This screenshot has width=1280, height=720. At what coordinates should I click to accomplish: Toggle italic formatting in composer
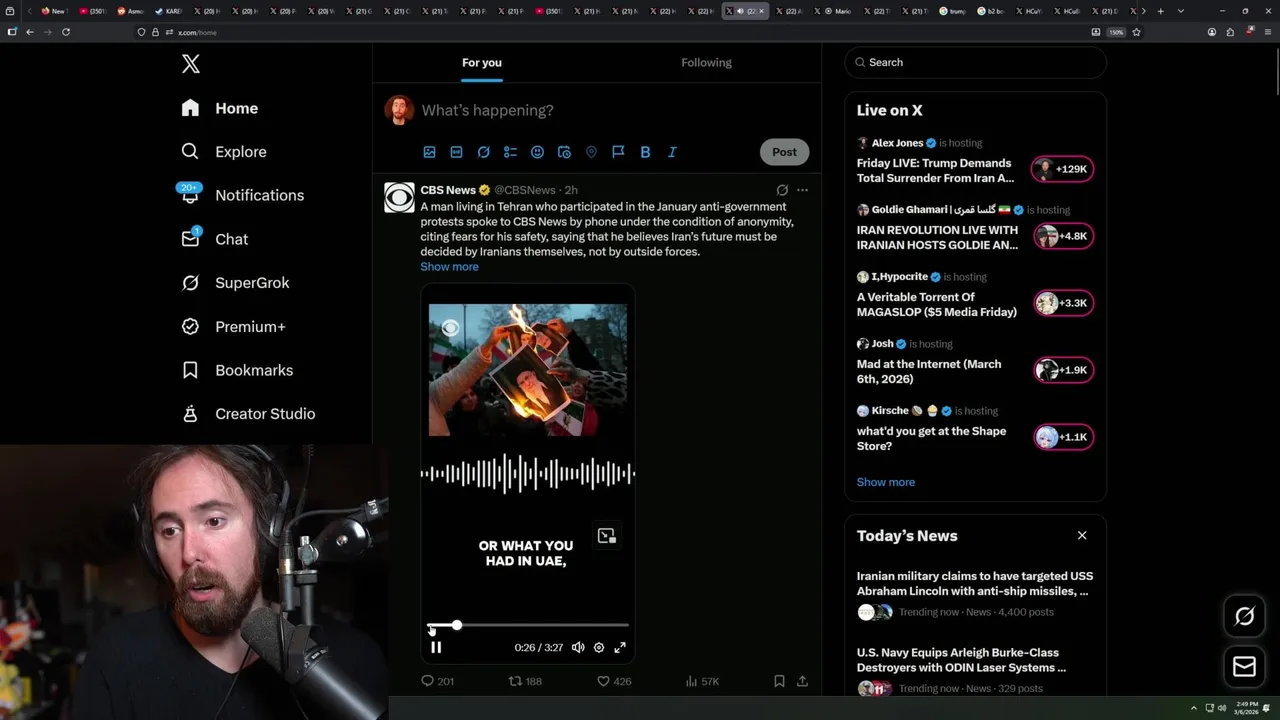point(672,152)
